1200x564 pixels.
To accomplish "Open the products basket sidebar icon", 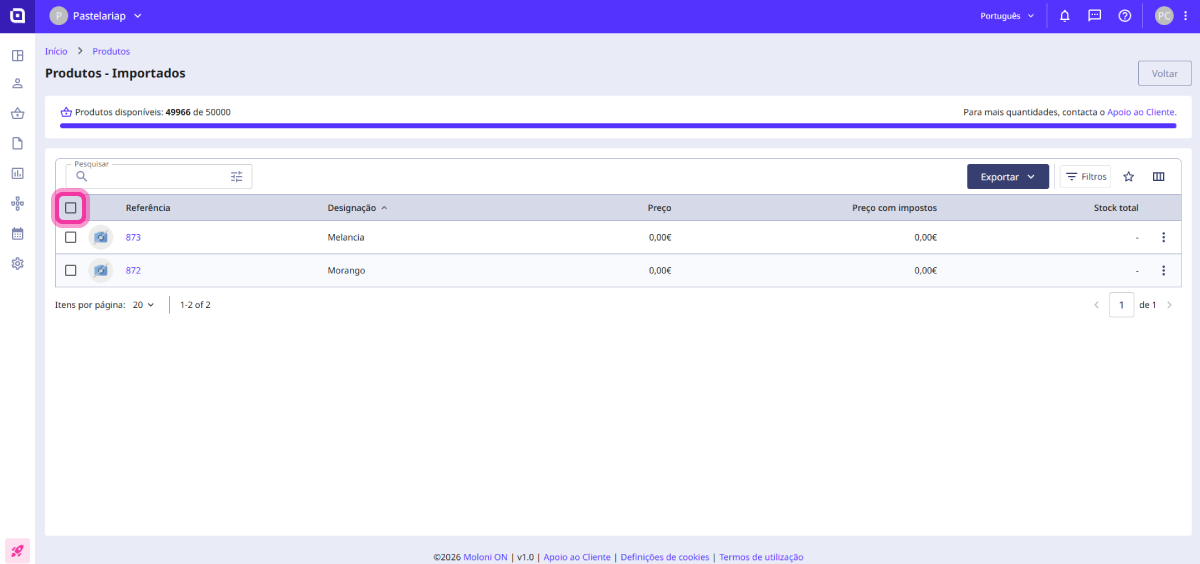I will coord(17,114).
